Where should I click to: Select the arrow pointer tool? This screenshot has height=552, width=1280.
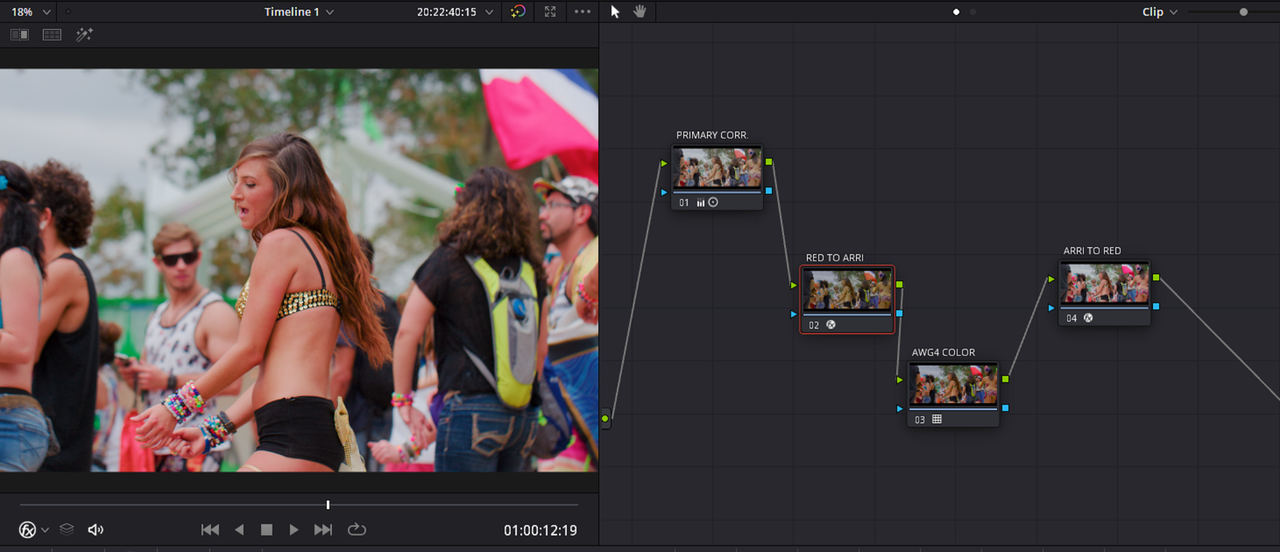pos(615,12)
